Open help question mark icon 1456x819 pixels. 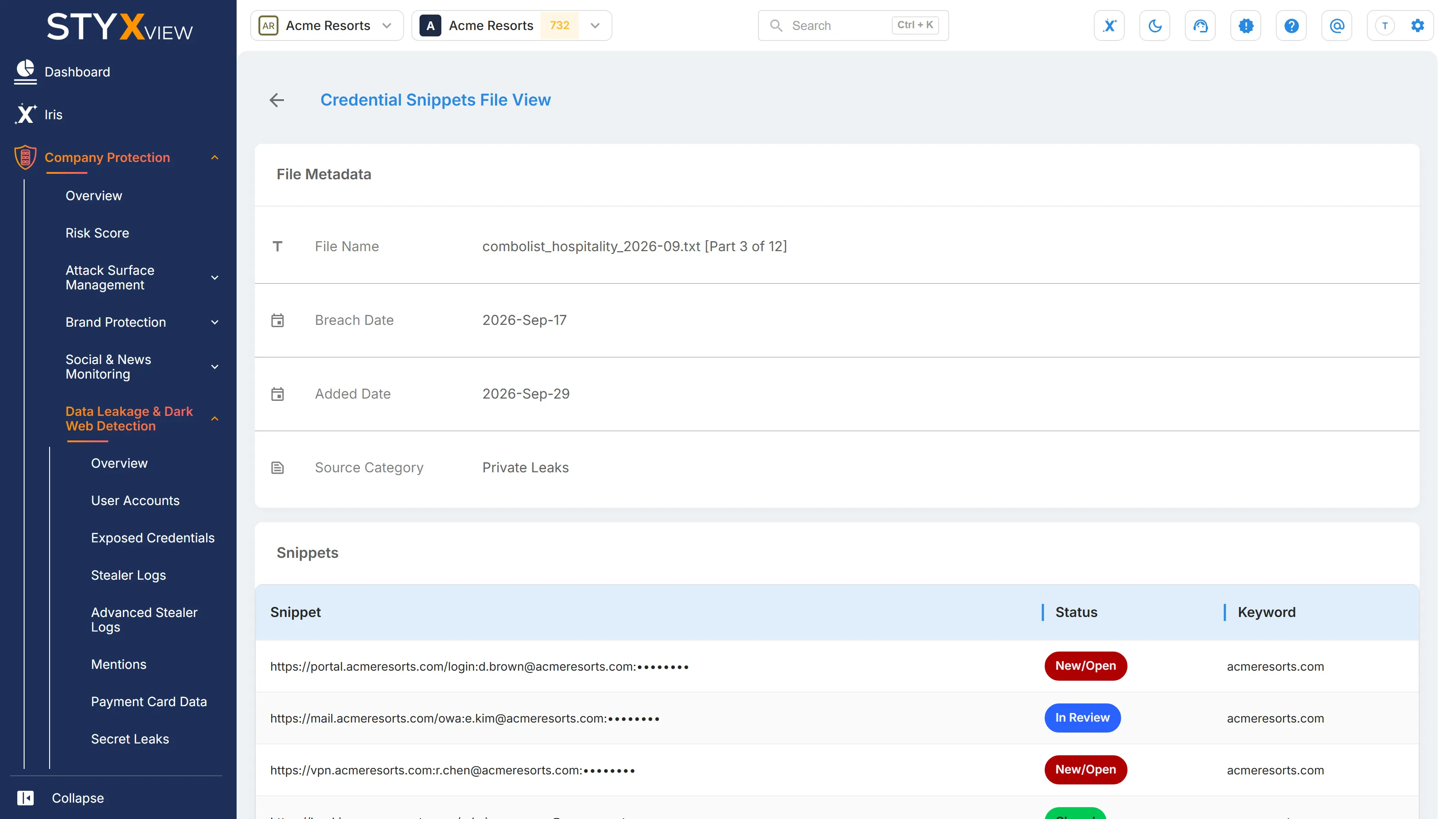tap(1291, 25)
